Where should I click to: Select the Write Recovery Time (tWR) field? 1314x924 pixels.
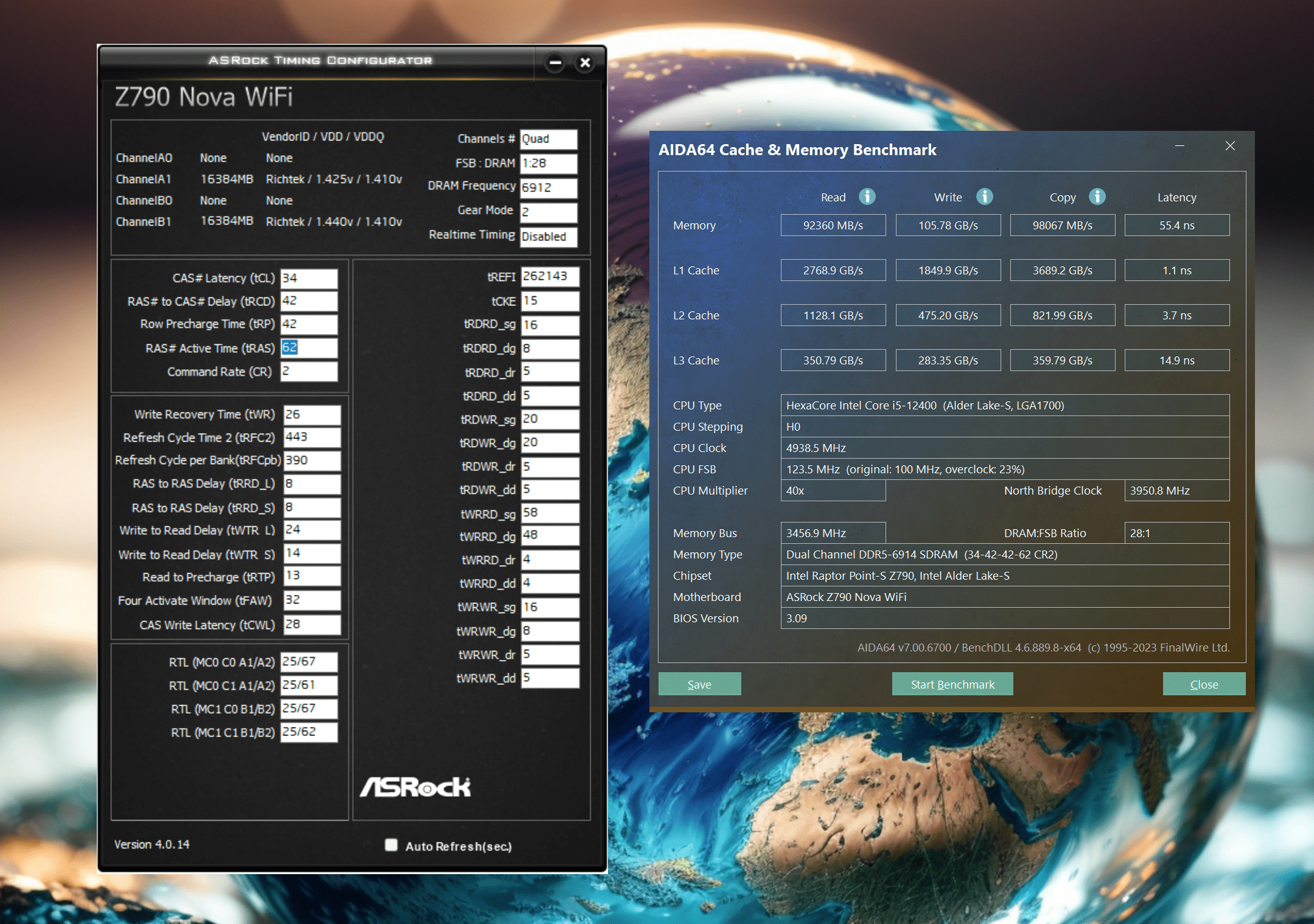312,414
